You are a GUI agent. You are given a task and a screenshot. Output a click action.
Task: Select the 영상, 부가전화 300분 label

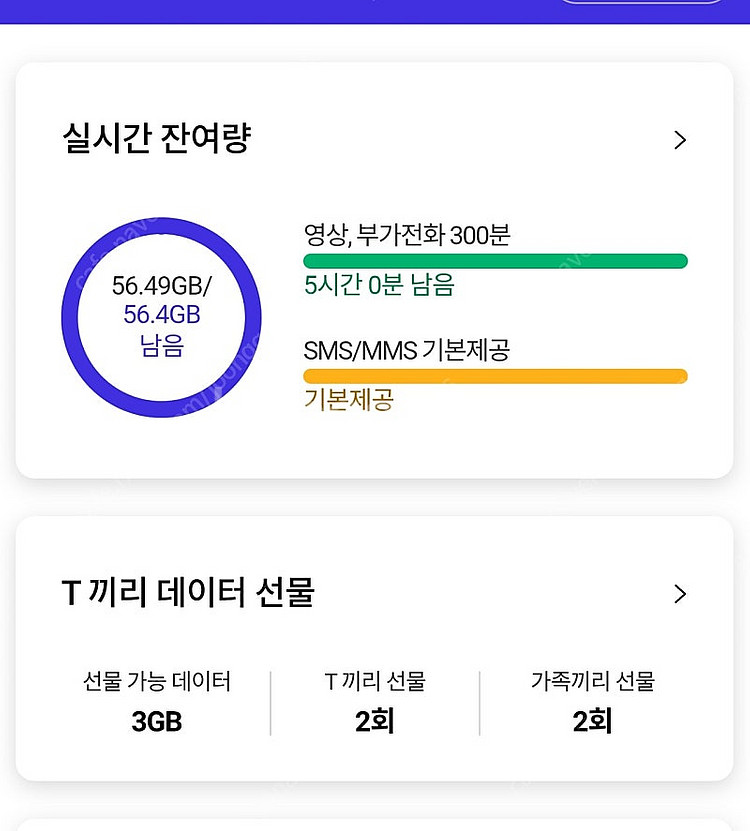click(407, 236)
